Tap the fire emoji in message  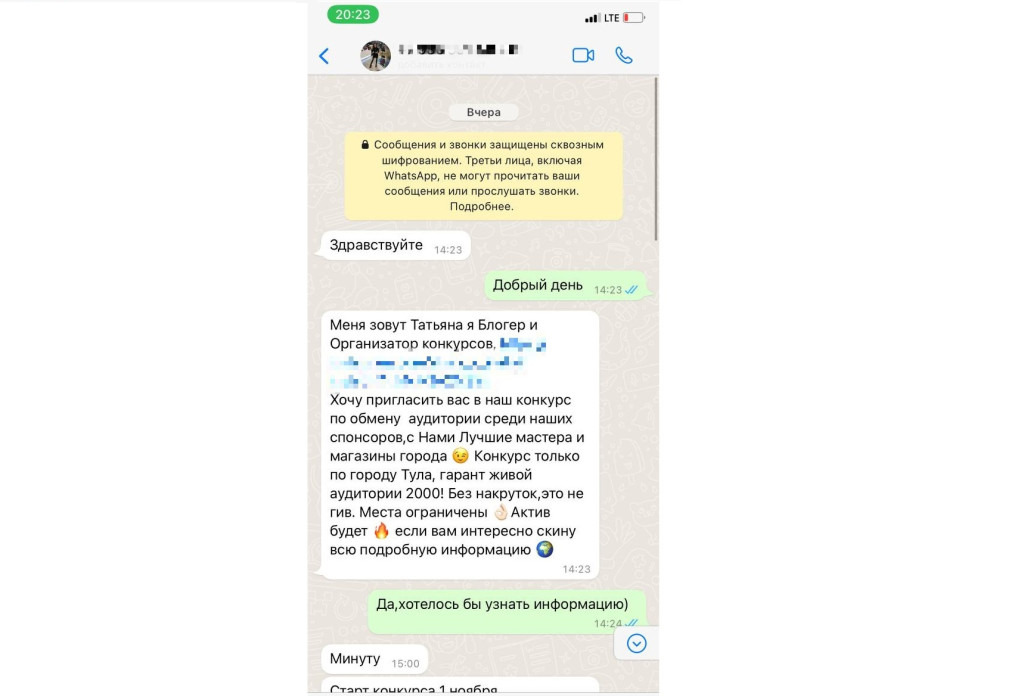pos(381,530)
